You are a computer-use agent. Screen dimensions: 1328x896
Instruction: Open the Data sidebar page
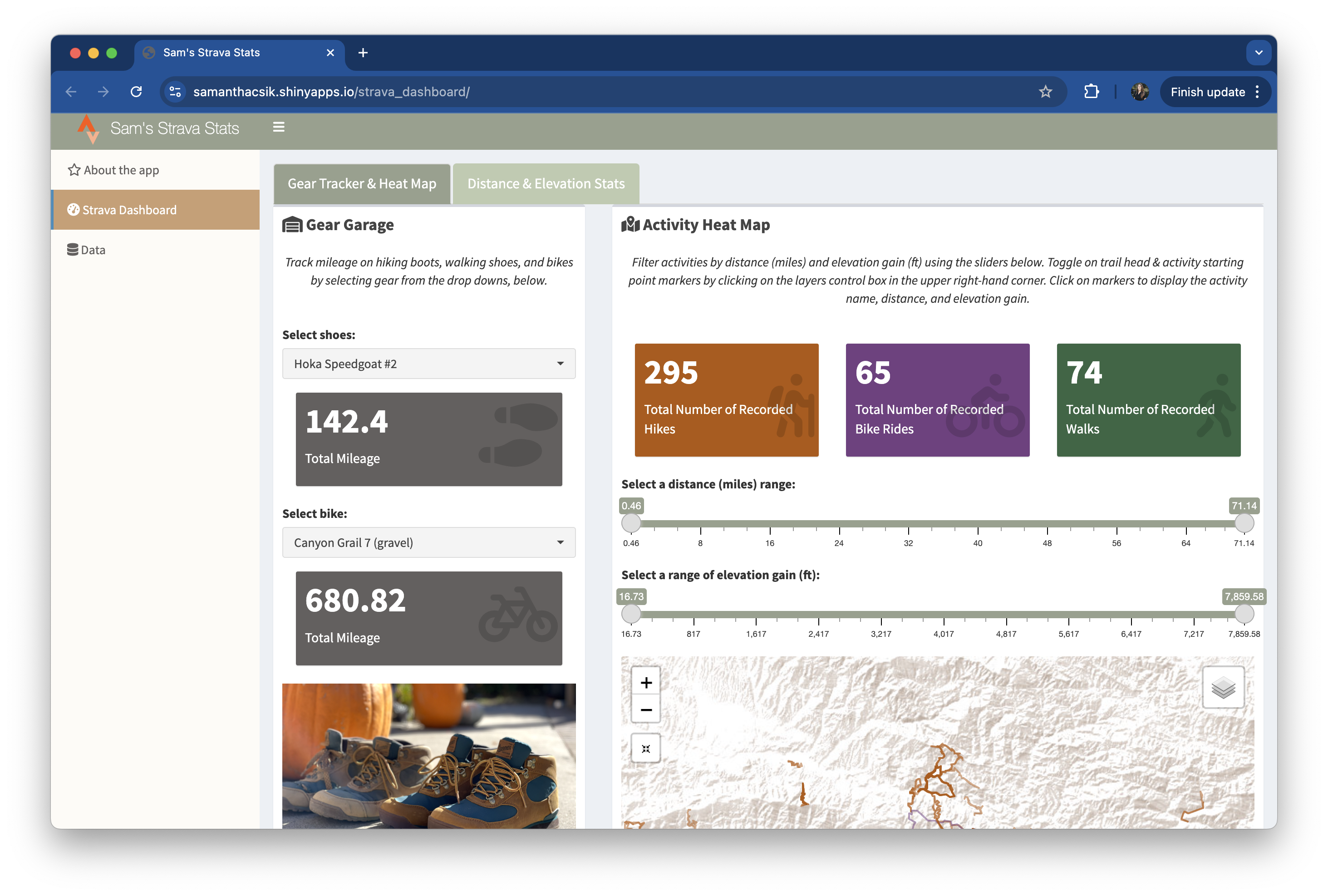(x=93, y=250)
